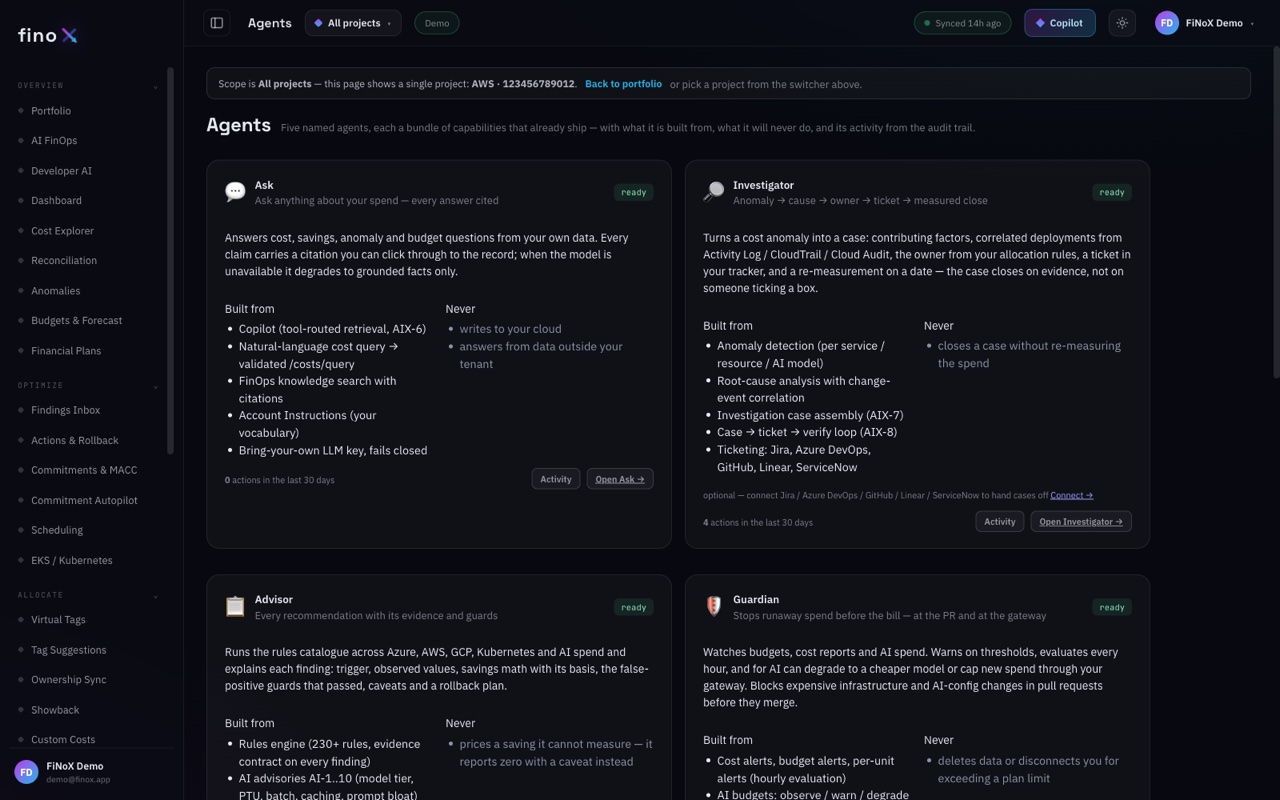1280x800 pixels.
Task: Go to AI FinOps page
Action: tap(54, 141)
